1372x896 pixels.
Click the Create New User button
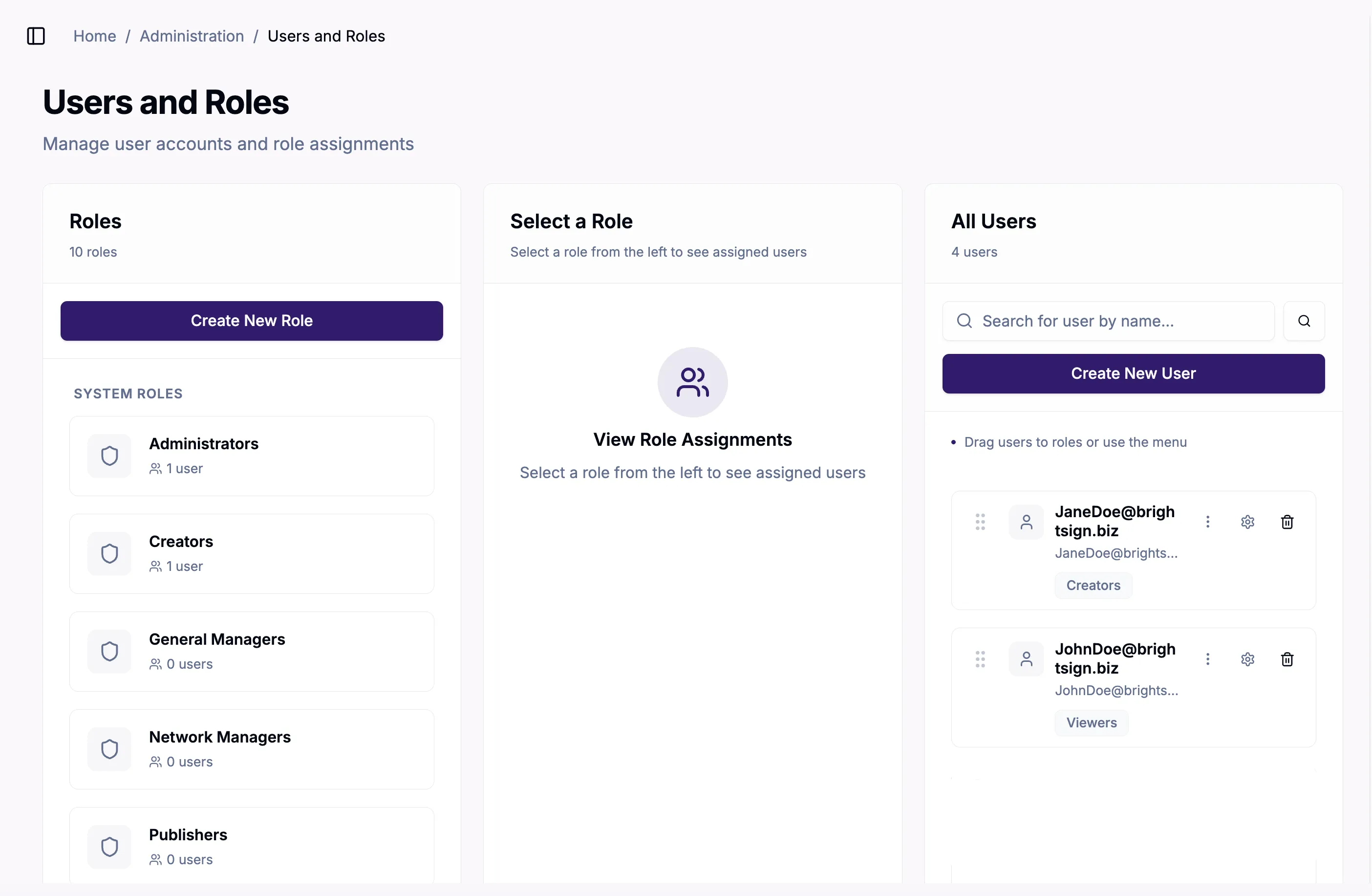[x=1134, y=373]
